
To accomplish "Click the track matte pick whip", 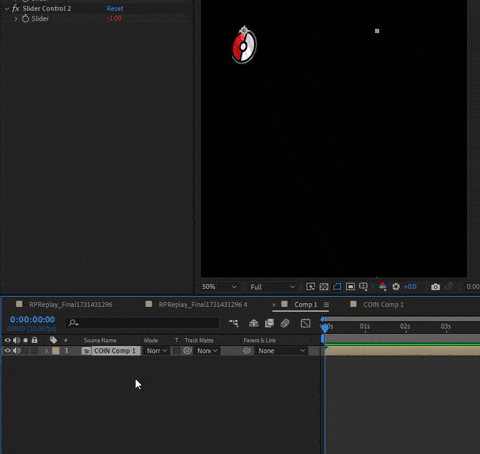I will pyautogui.click(x=187, y=351).
